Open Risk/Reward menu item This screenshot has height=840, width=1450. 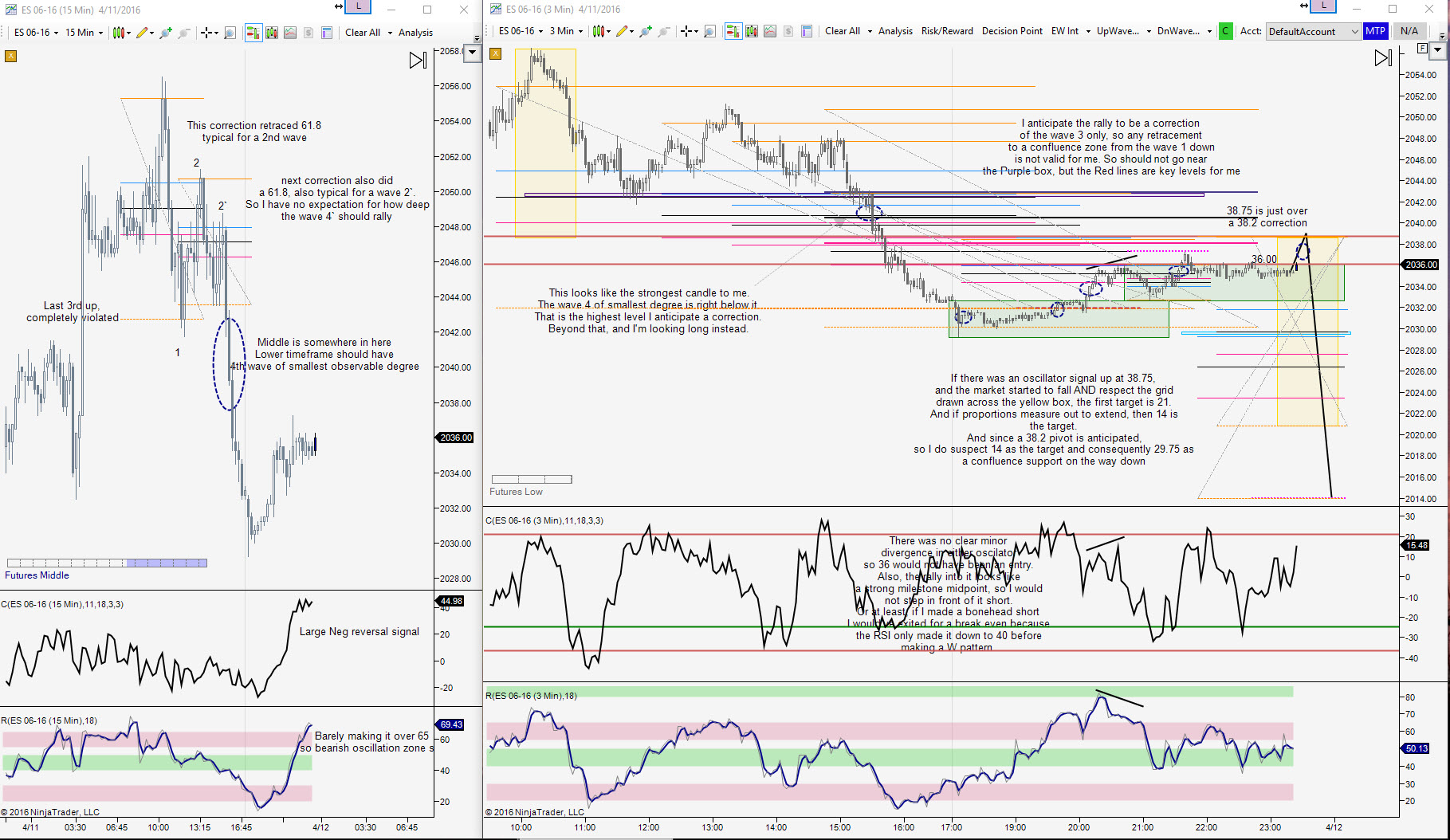(x=947, y=31)
